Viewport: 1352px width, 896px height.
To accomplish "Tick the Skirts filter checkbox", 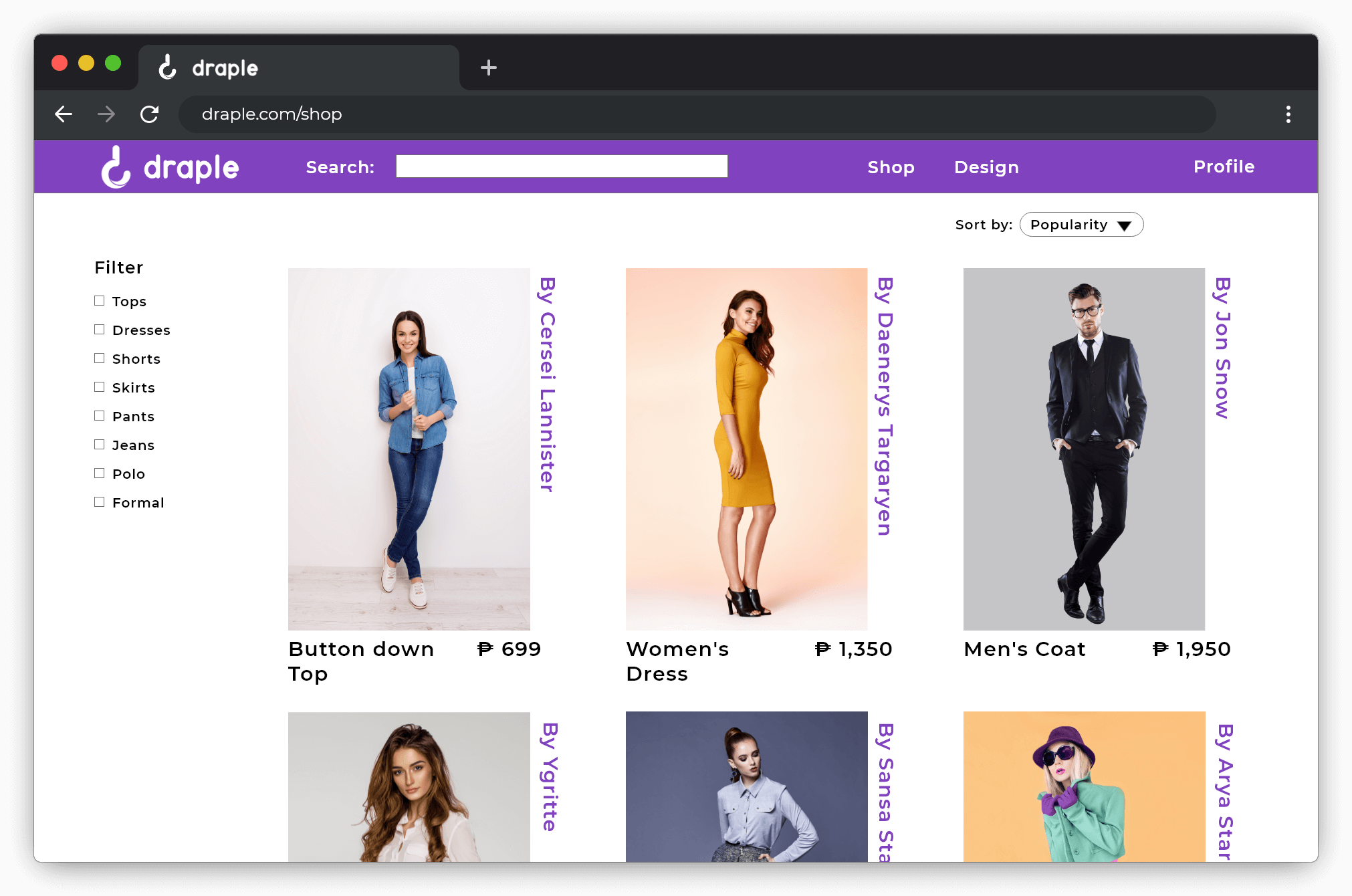I will click(100, 387).
